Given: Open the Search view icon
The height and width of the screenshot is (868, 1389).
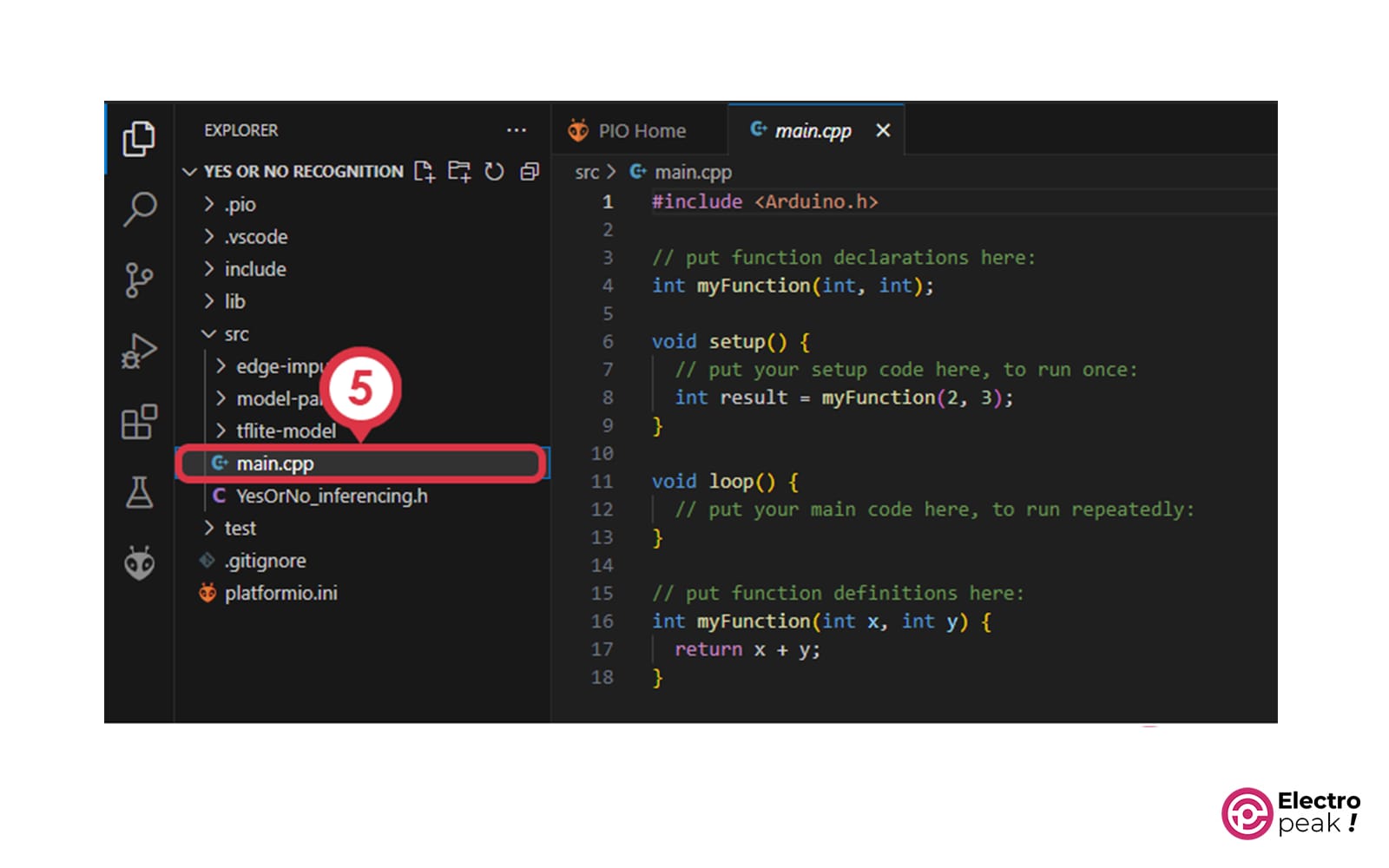Looking at the screenshot, I should pyautogui.click(x=139, y=208).
